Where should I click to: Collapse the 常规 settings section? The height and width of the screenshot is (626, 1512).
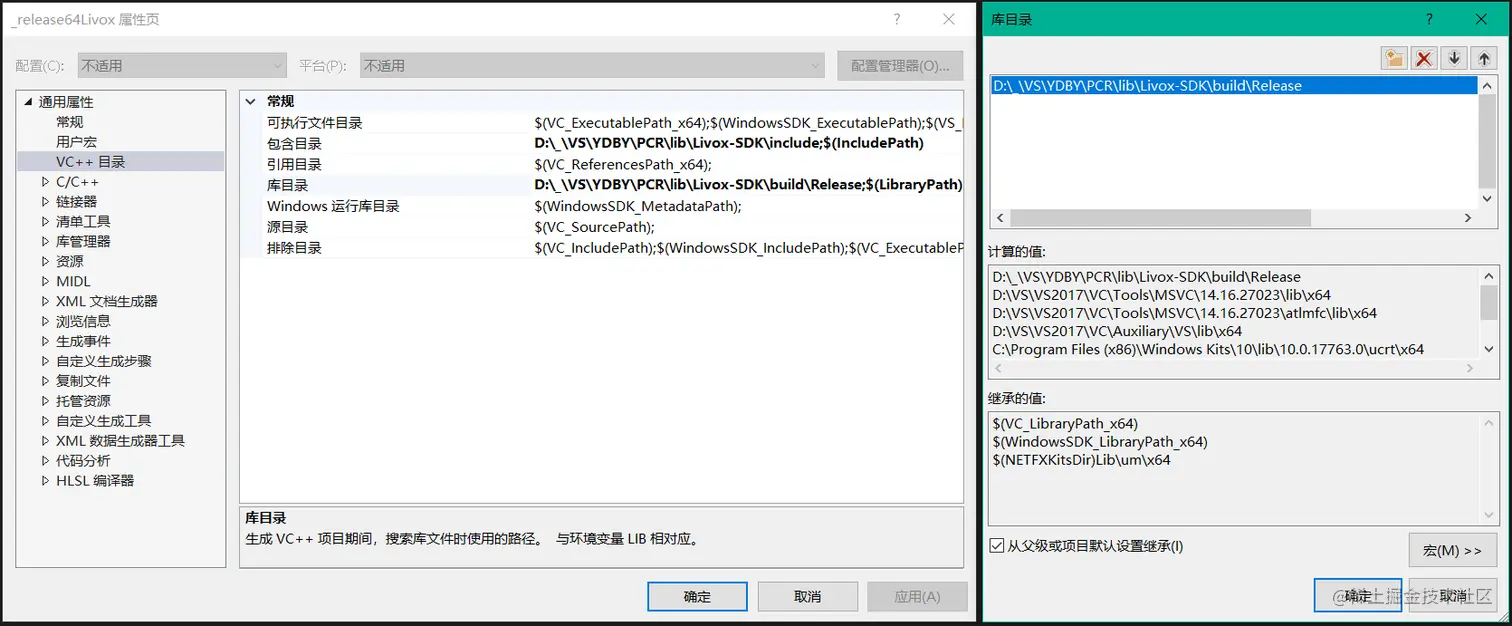tap(250, 101)
